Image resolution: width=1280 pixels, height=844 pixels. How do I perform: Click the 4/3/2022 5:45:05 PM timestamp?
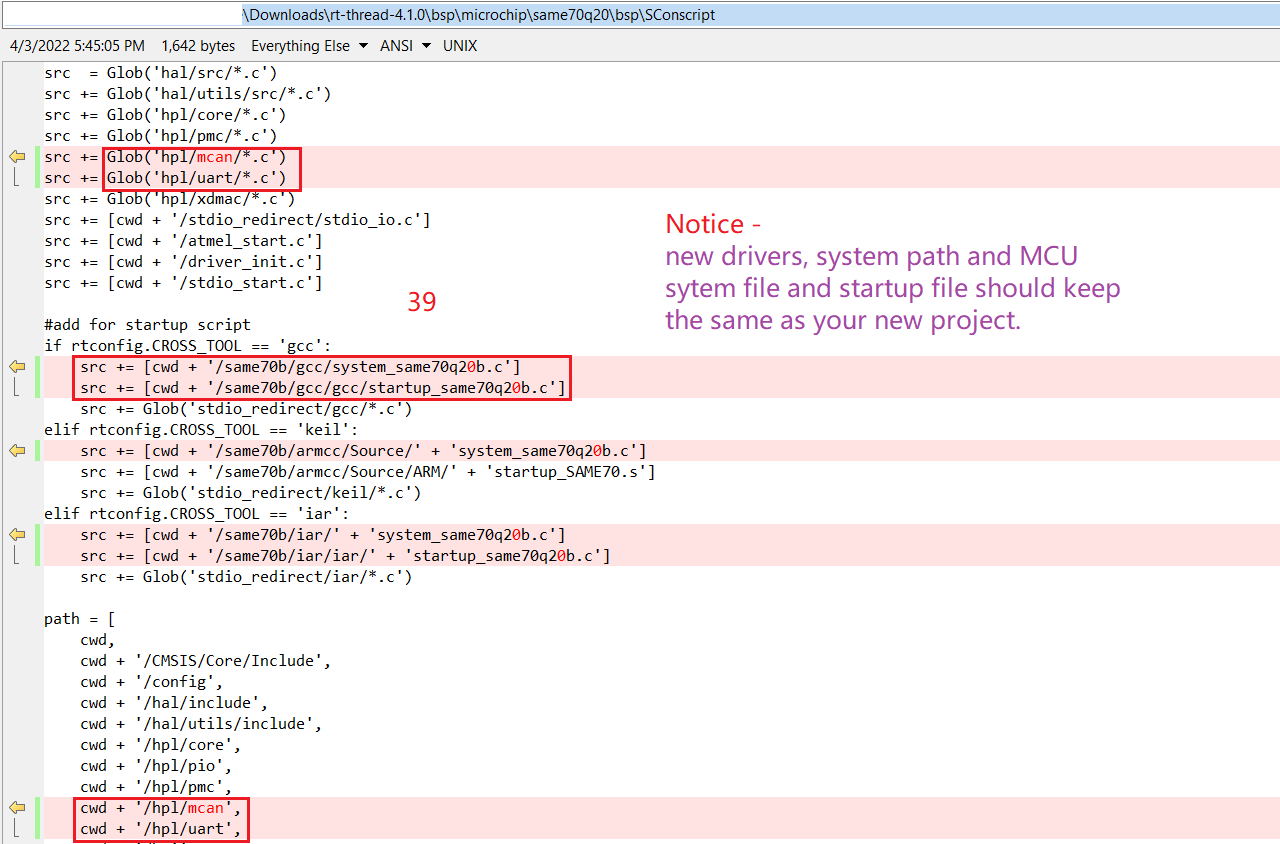(x=77, y=46)
